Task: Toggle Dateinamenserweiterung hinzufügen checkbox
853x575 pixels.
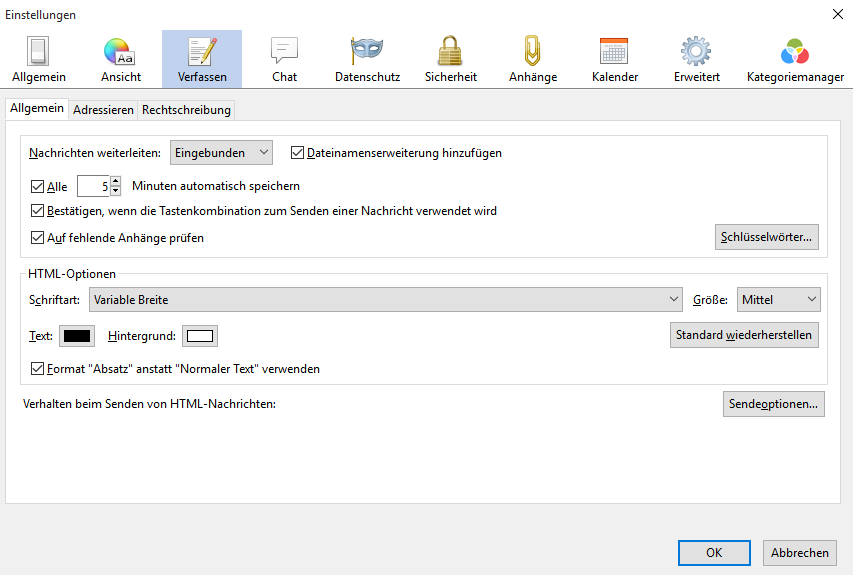Action: point(297,153)
